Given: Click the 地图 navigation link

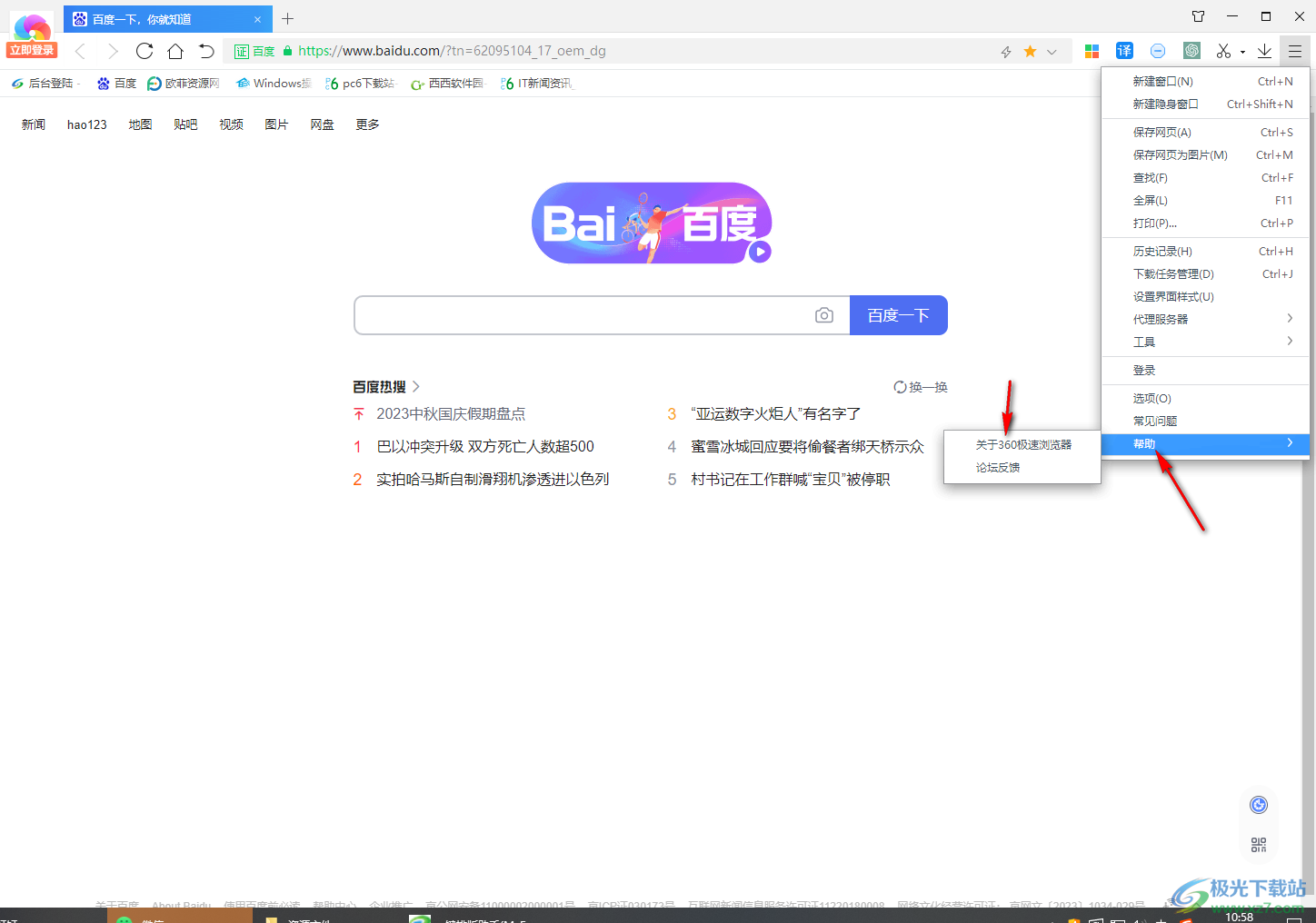Looking at the screenshot, I should [140, 124].
